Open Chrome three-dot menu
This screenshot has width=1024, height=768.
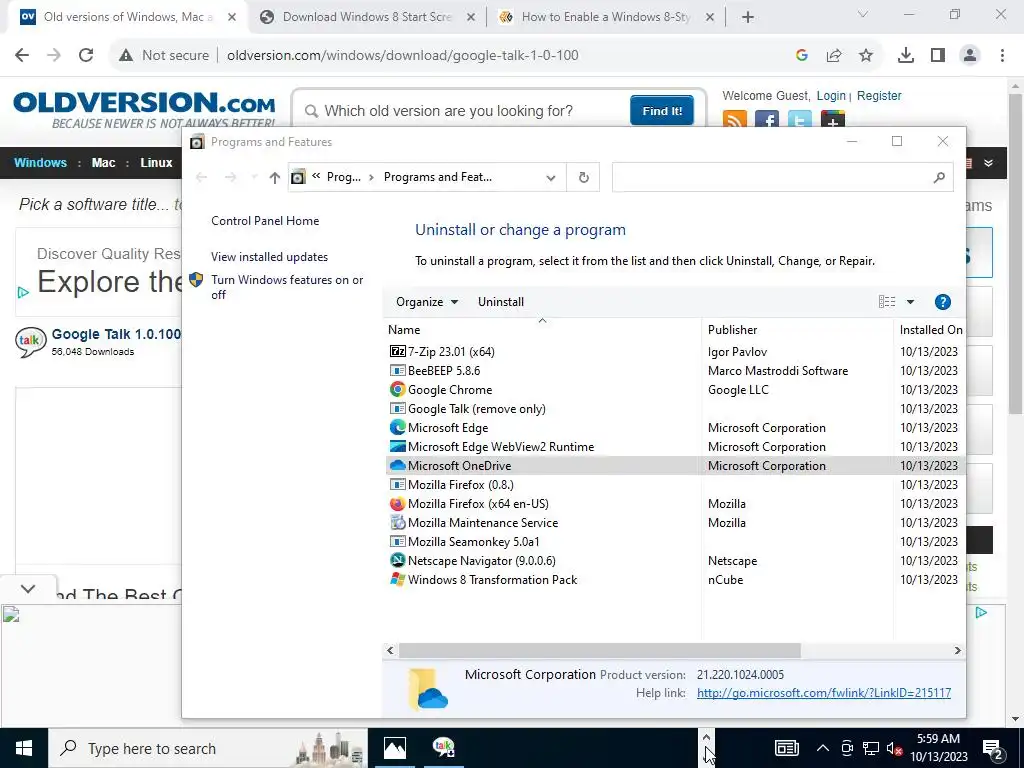(x=1002, y=55)
